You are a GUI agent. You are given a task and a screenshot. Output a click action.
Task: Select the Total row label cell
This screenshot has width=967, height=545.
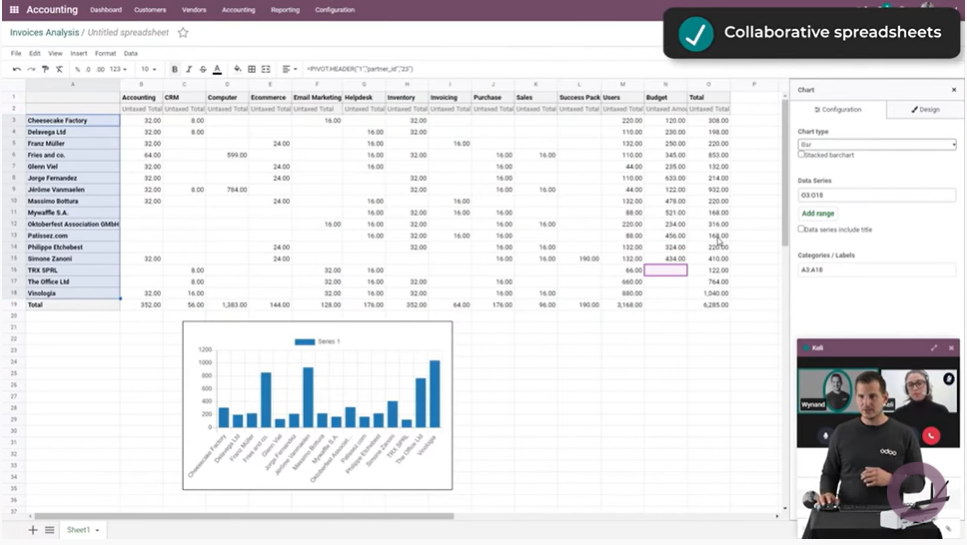pos(73,305)
